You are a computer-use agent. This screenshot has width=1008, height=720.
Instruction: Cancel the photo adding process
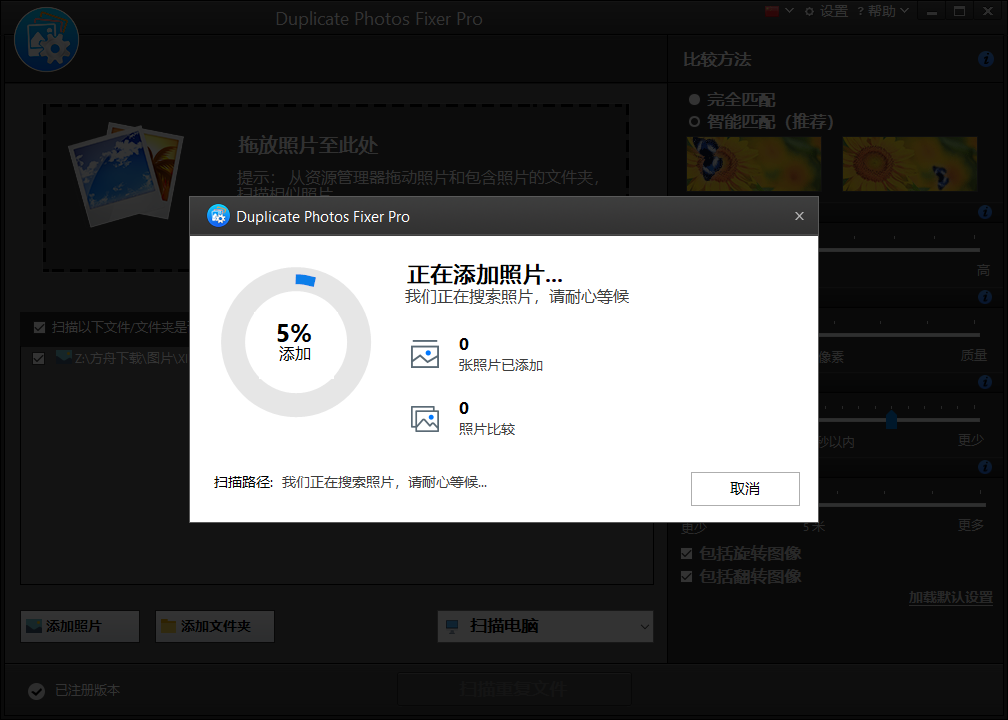click(745, 489)
